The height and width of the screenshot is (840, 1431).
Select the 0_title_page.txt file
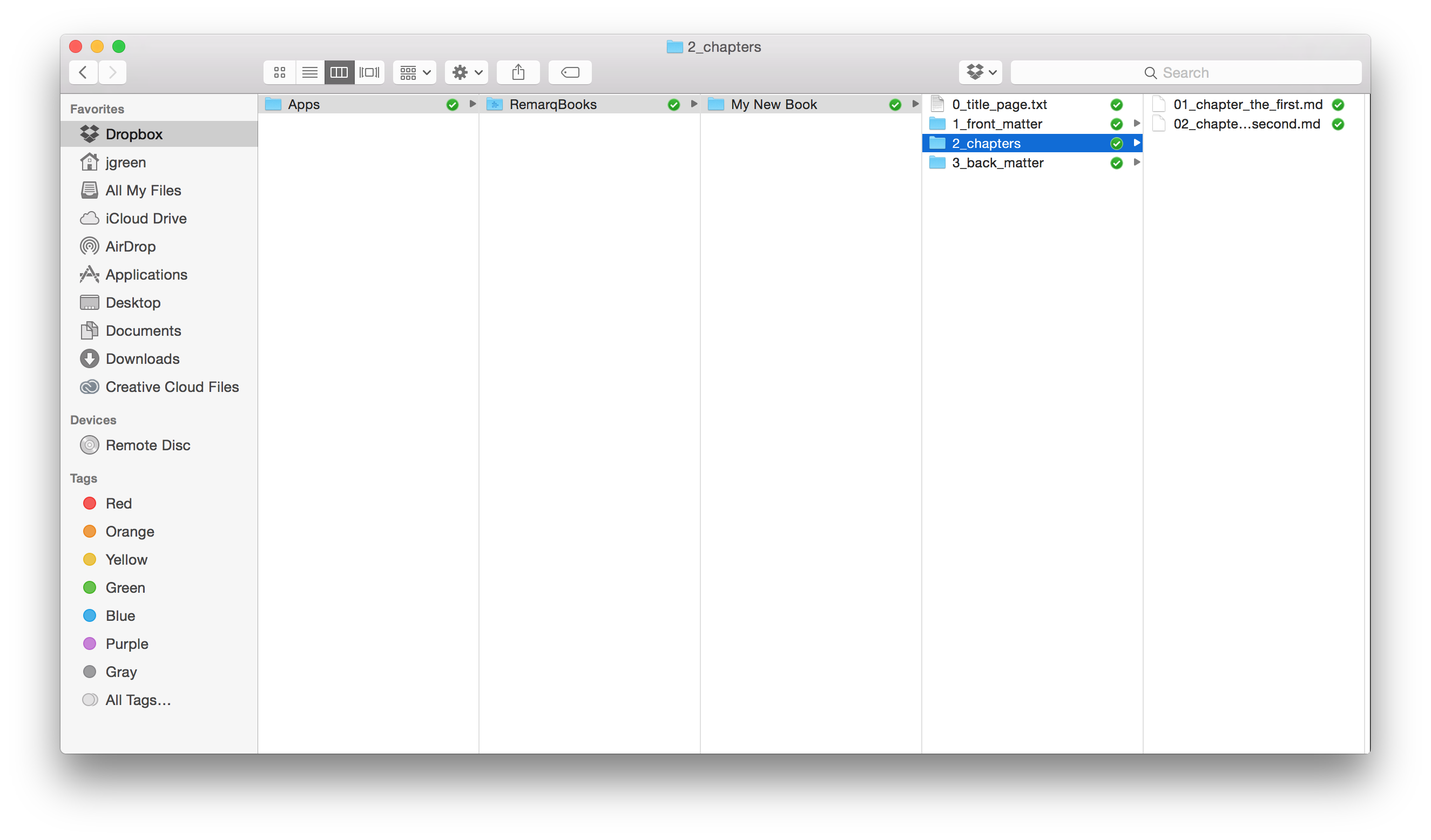point(1032,104)
